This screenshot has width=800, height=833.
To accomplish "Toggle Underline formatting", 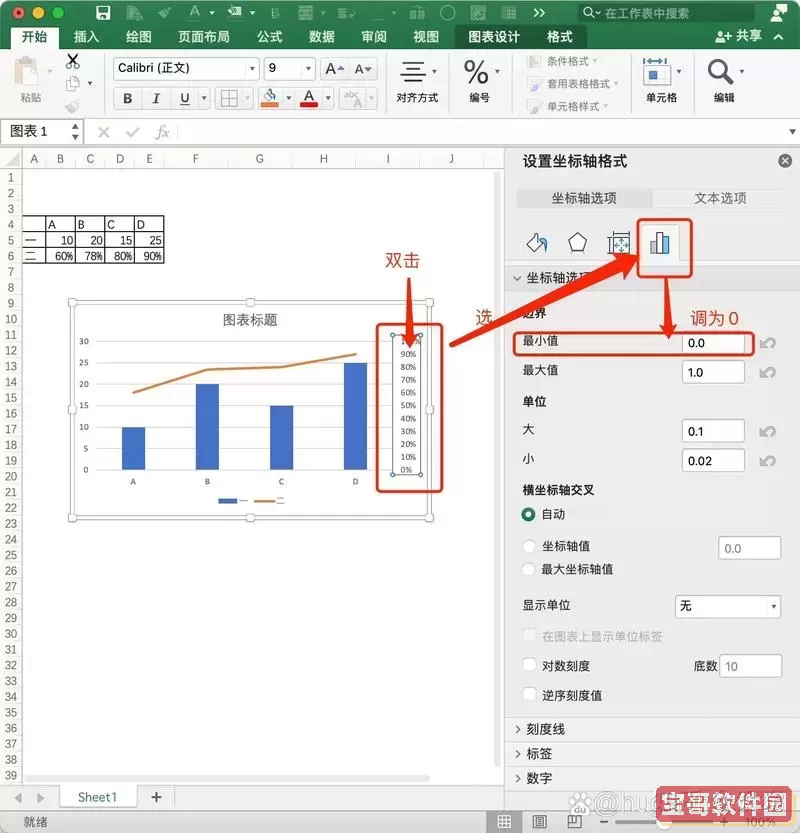I will click(x=185, y=98).
